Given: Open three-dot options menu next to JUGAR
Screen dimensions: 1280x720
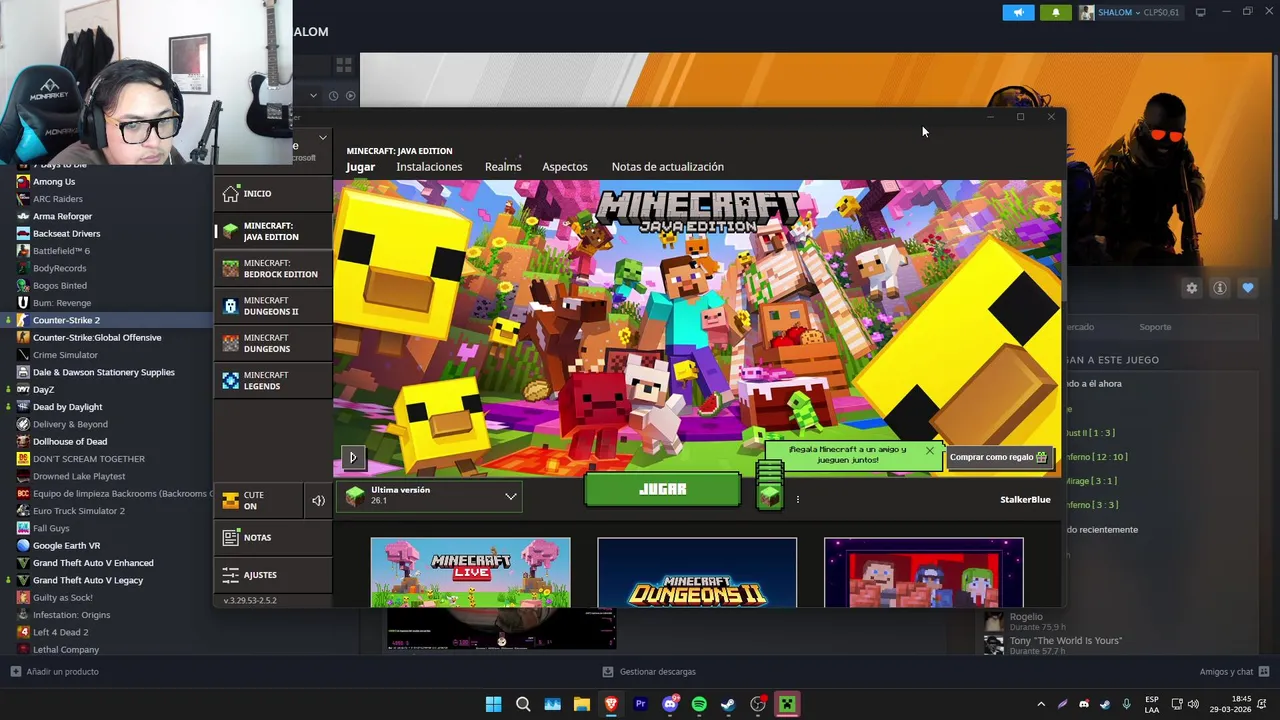Looking at the screenshot, I should point(797,499).
